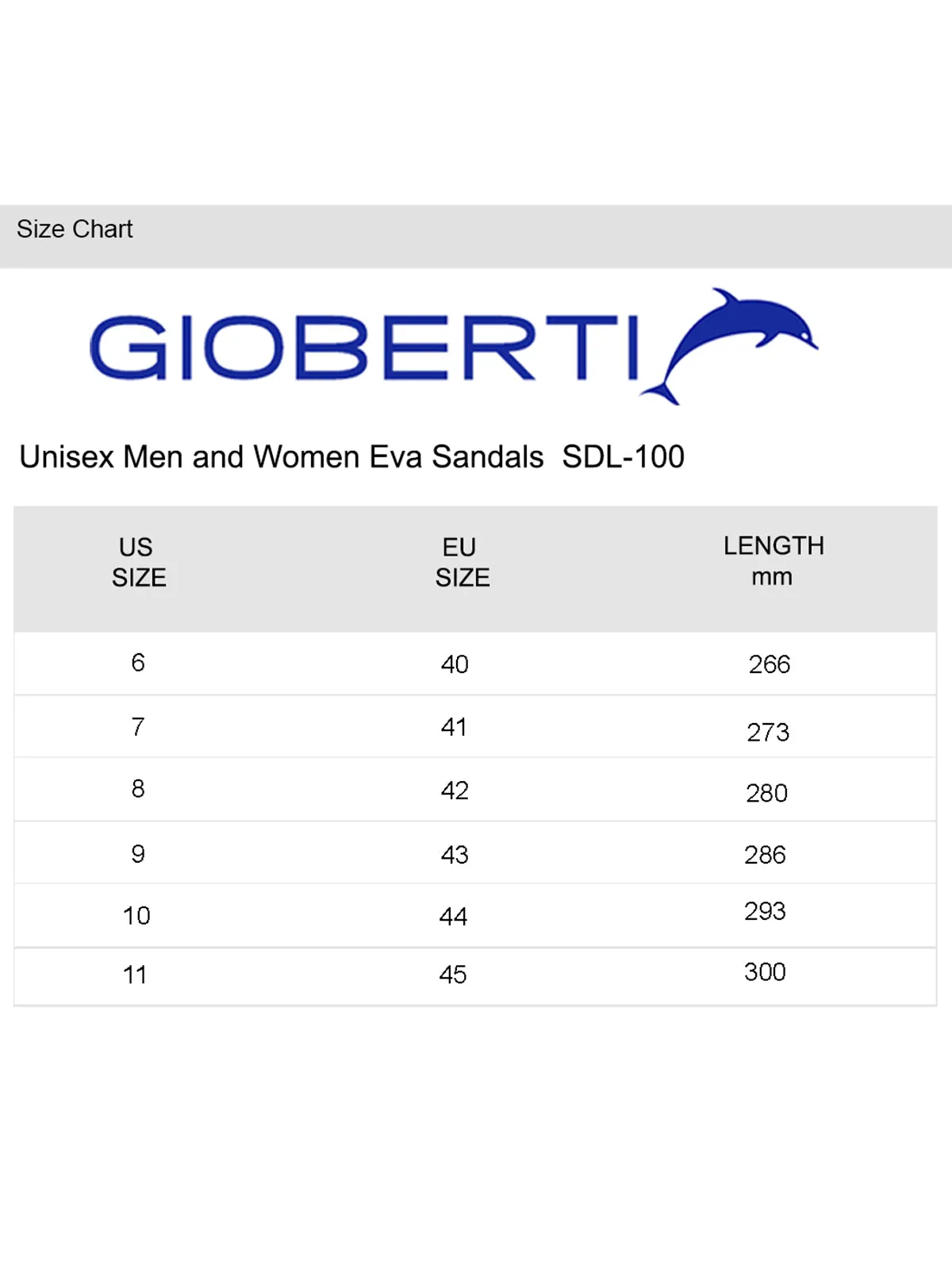Select US size 7 cell

(x=138, y=727)
